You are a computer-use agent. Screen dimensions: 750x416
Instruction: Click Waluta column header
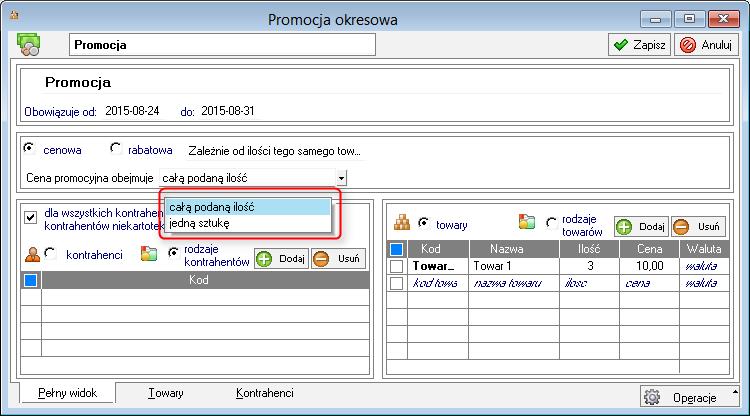tap(704, 249)
